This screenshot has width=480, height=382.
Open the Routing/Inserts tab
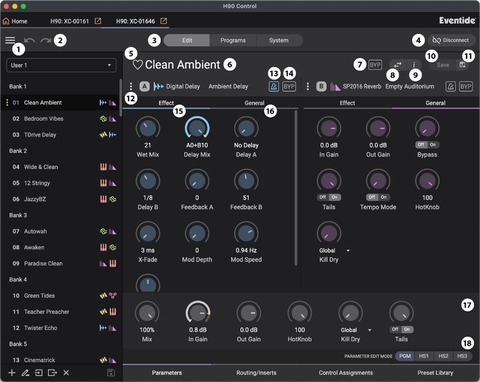point(256,373)
